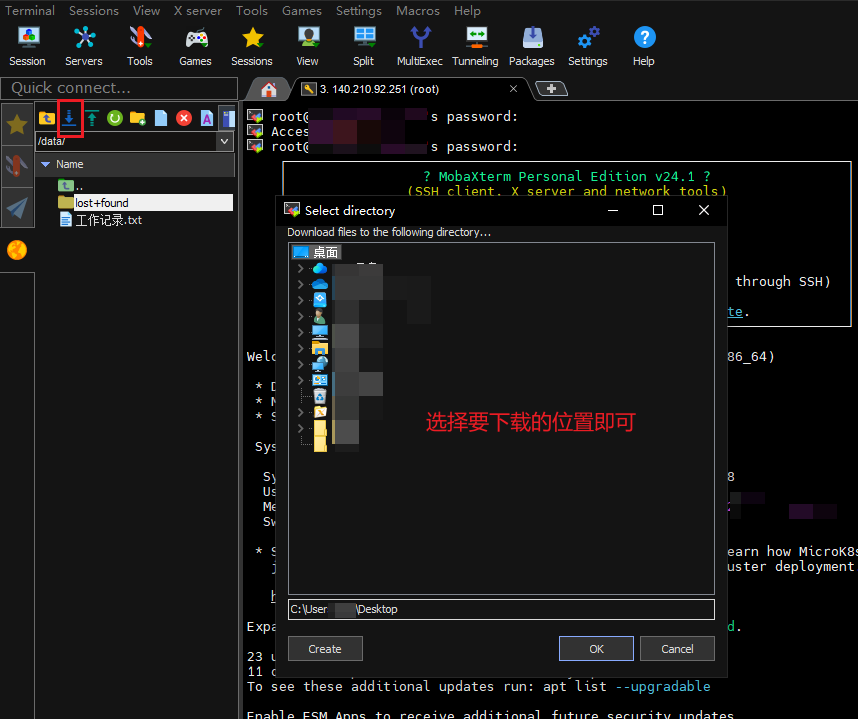The image size is (858, 719).
Task: Select the 工作记录.txt file
Action: point(101,220)
